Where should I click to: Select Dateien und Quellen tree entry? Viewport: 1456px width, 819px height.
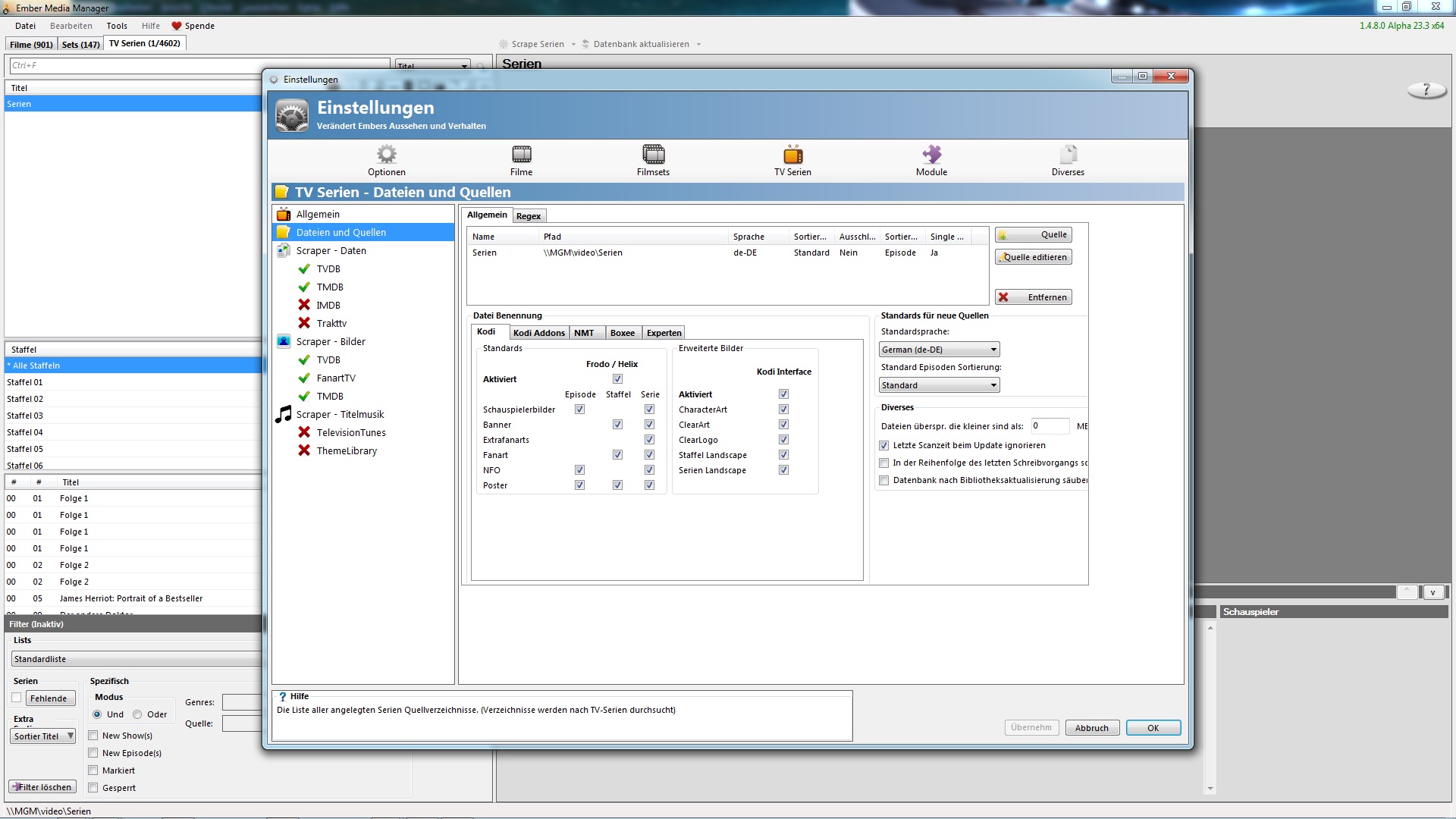363,233
